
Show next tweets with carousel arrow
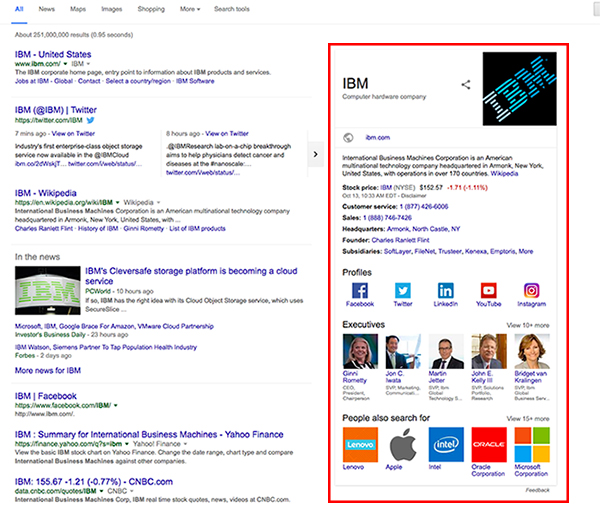315,154
